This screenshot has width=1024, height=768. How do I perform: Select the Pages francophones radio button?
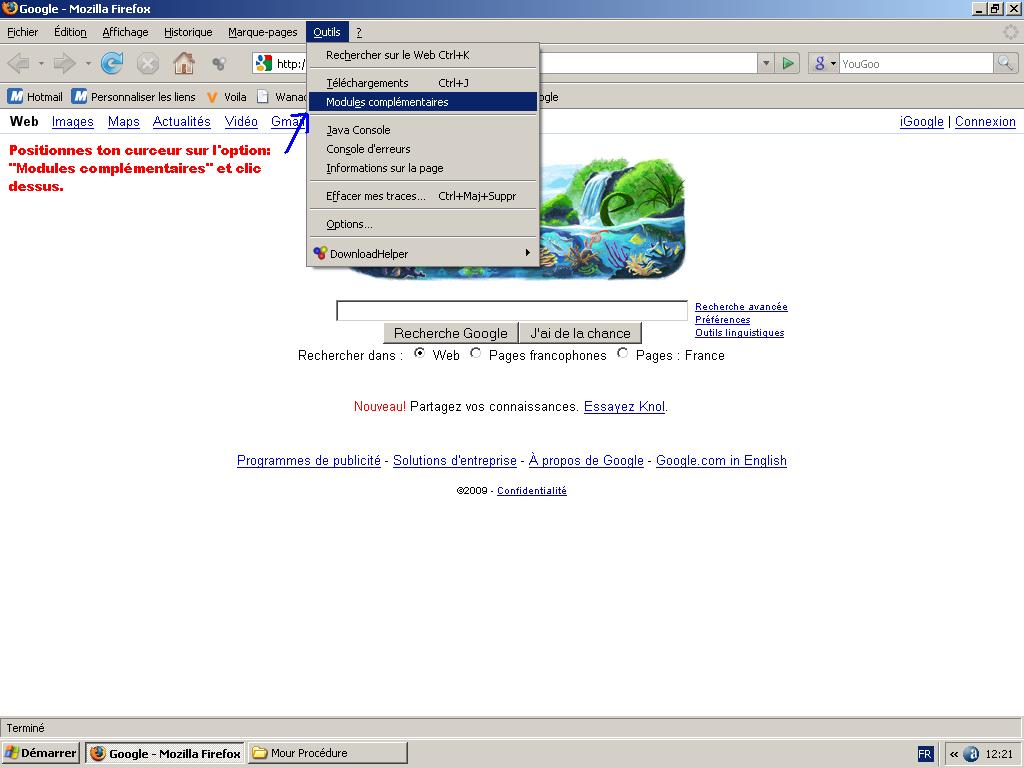(476, 353)
